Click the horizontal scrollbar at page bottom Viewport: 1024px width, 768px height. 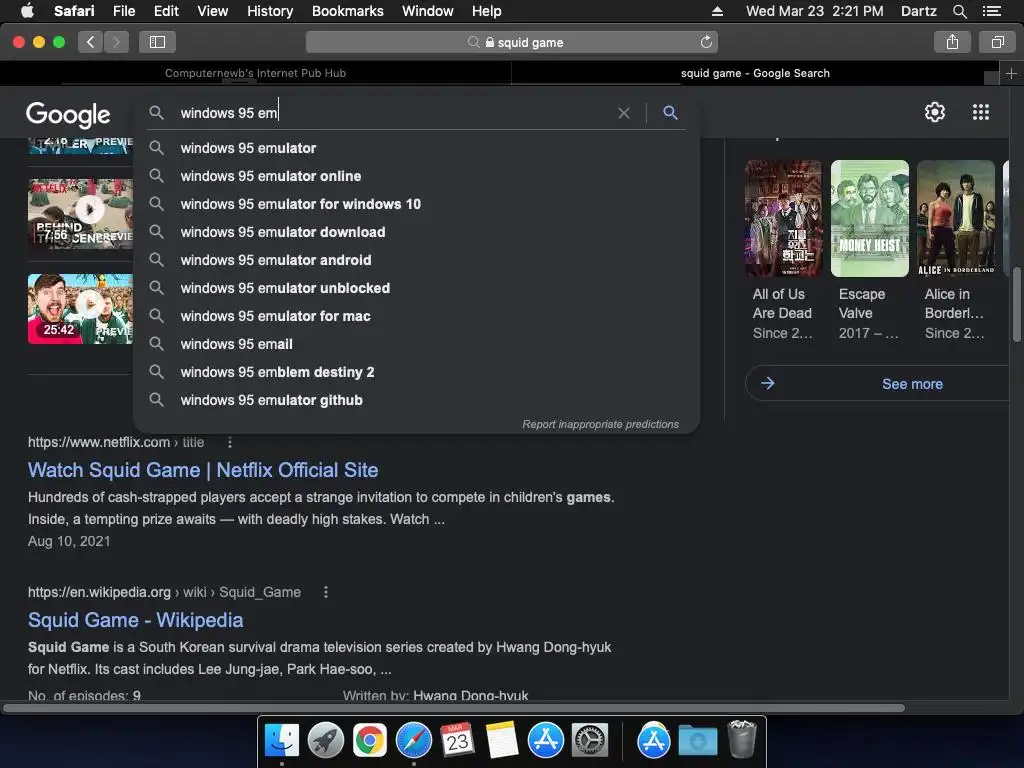[454, 708]
